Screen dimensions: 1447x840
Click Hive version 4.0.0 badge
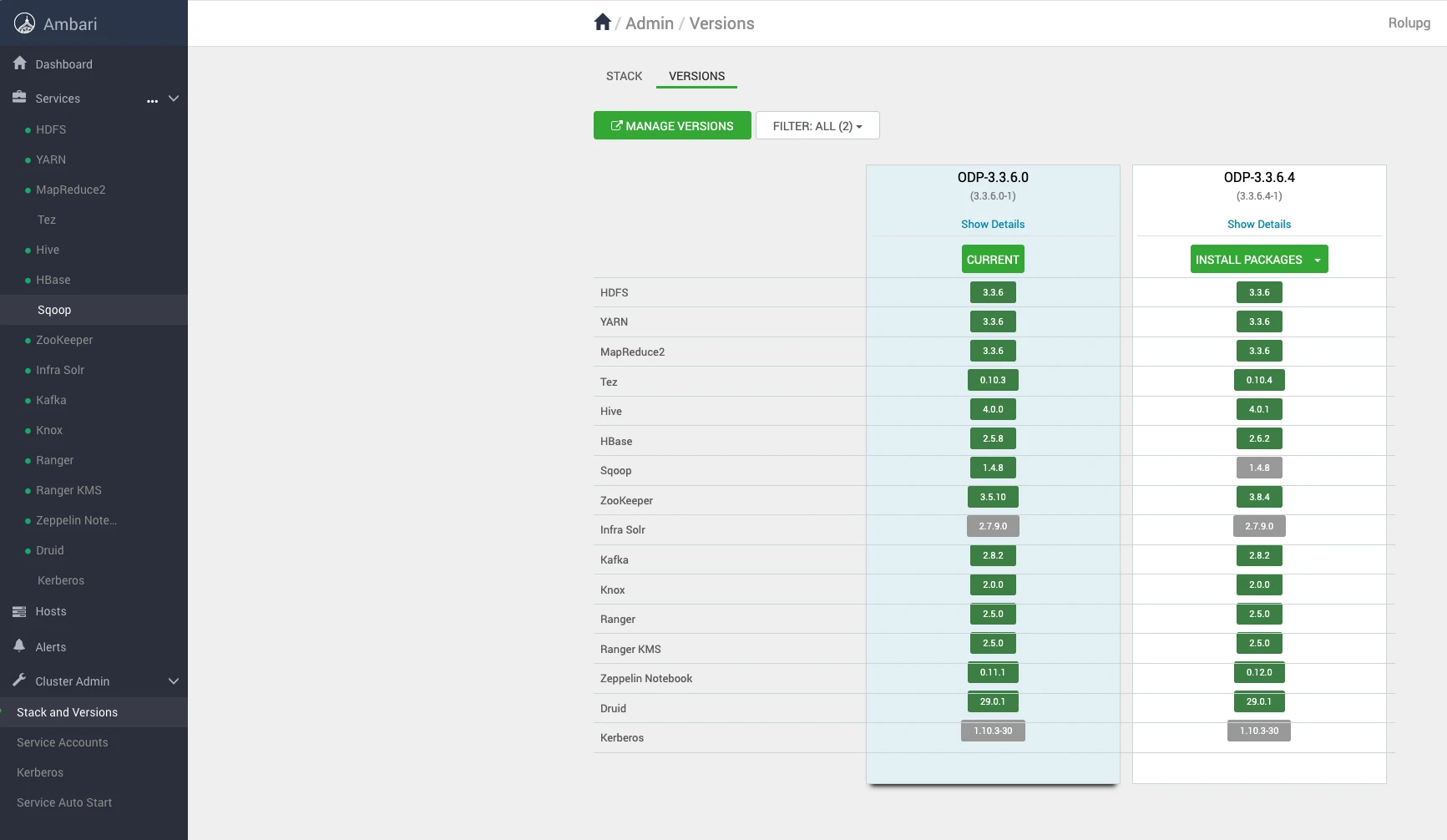[x=993, y=409]
